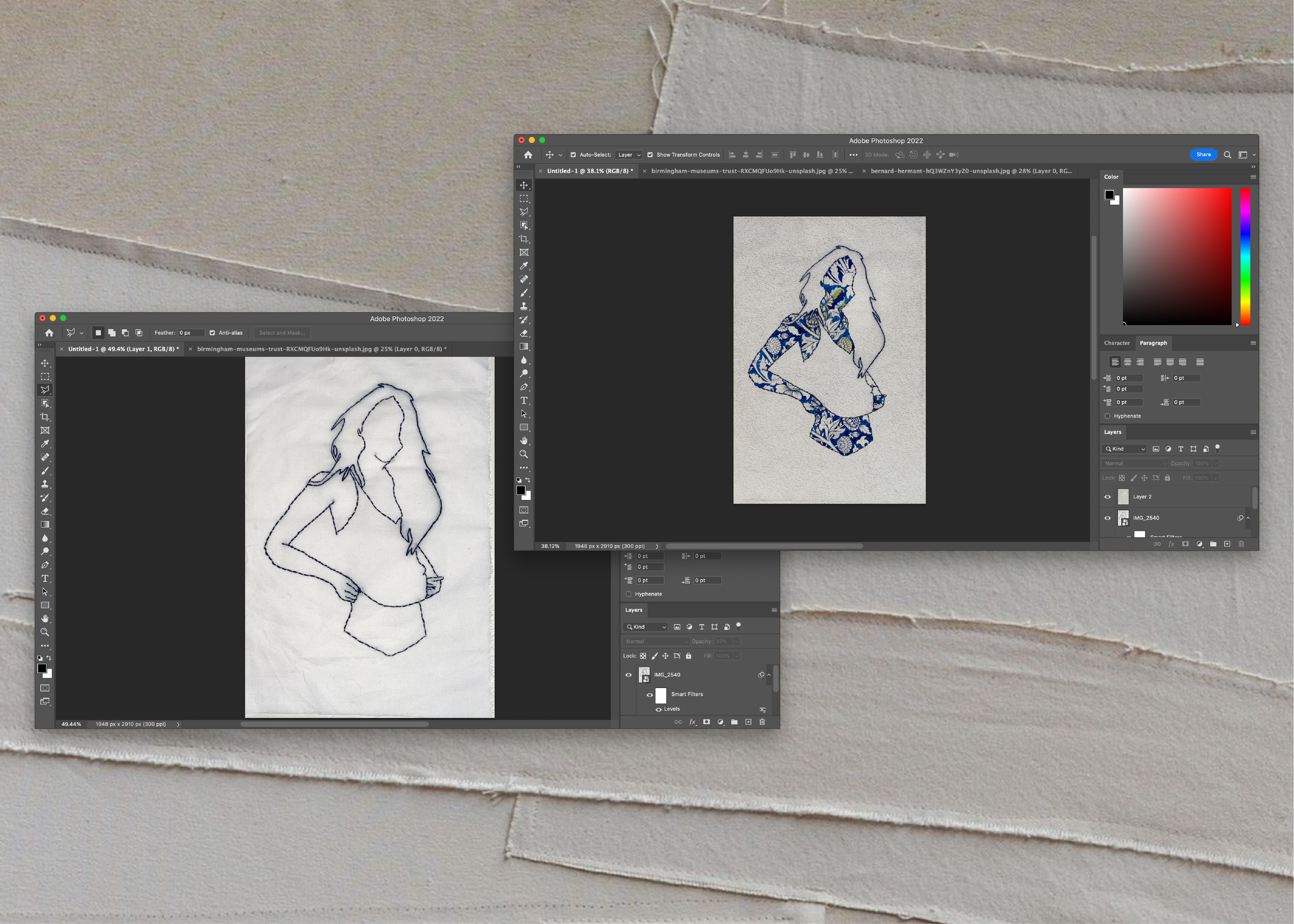Screen dimensions: 1294x924
Task: Toggle Auto-Select checkbox in the front window
Action: click(574, 155)
